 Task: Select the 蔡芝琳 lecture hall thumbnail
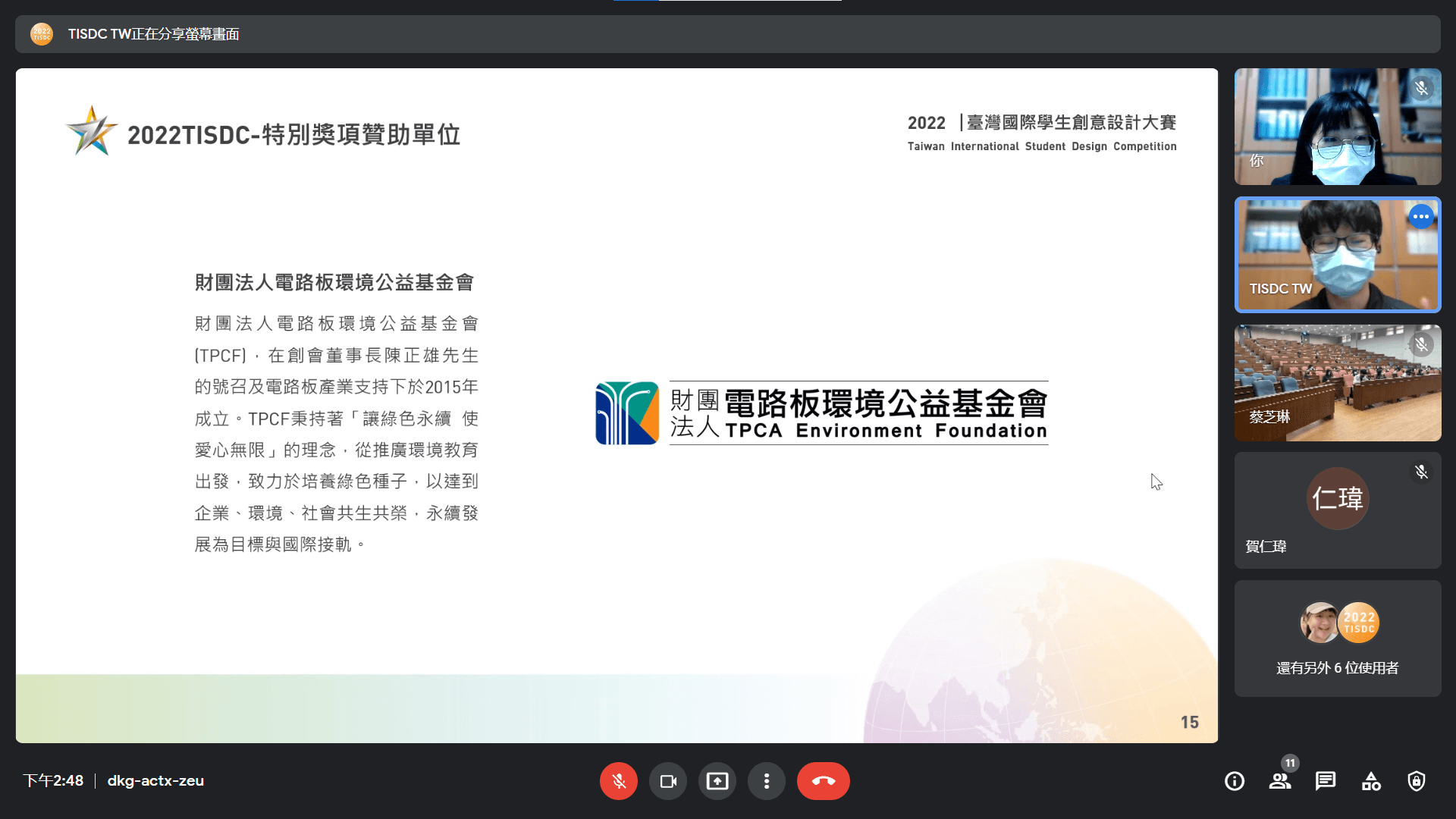tap(1338, 383)
